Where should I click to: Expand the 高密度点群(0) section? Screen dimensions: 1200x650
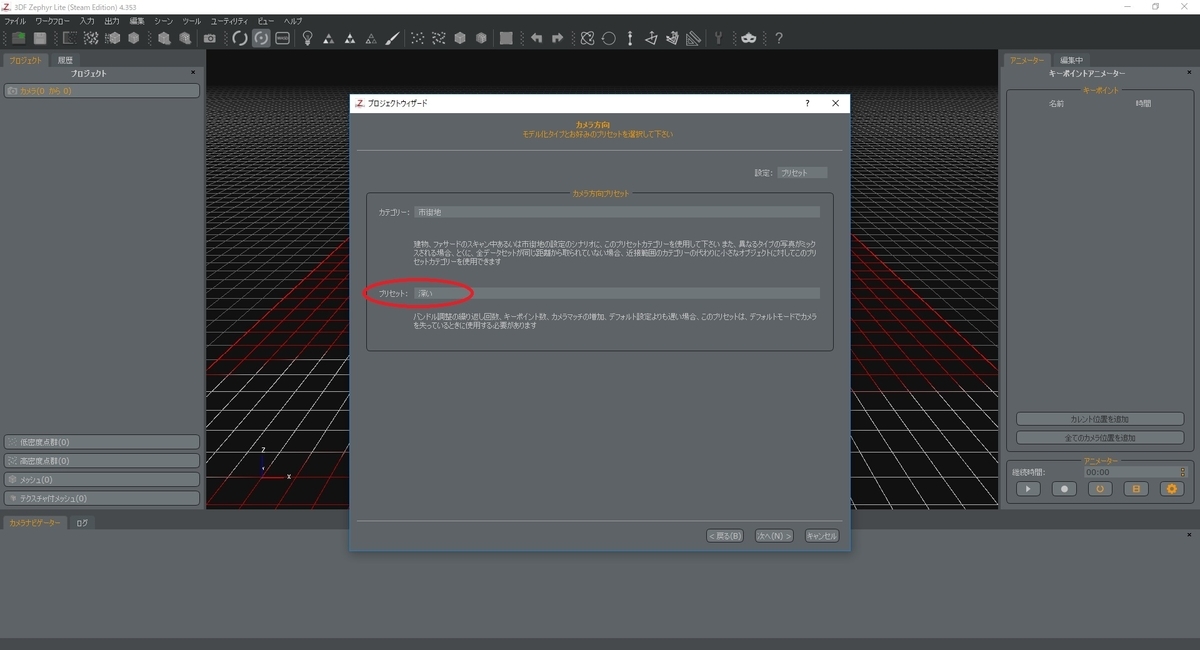coord(102,461)
